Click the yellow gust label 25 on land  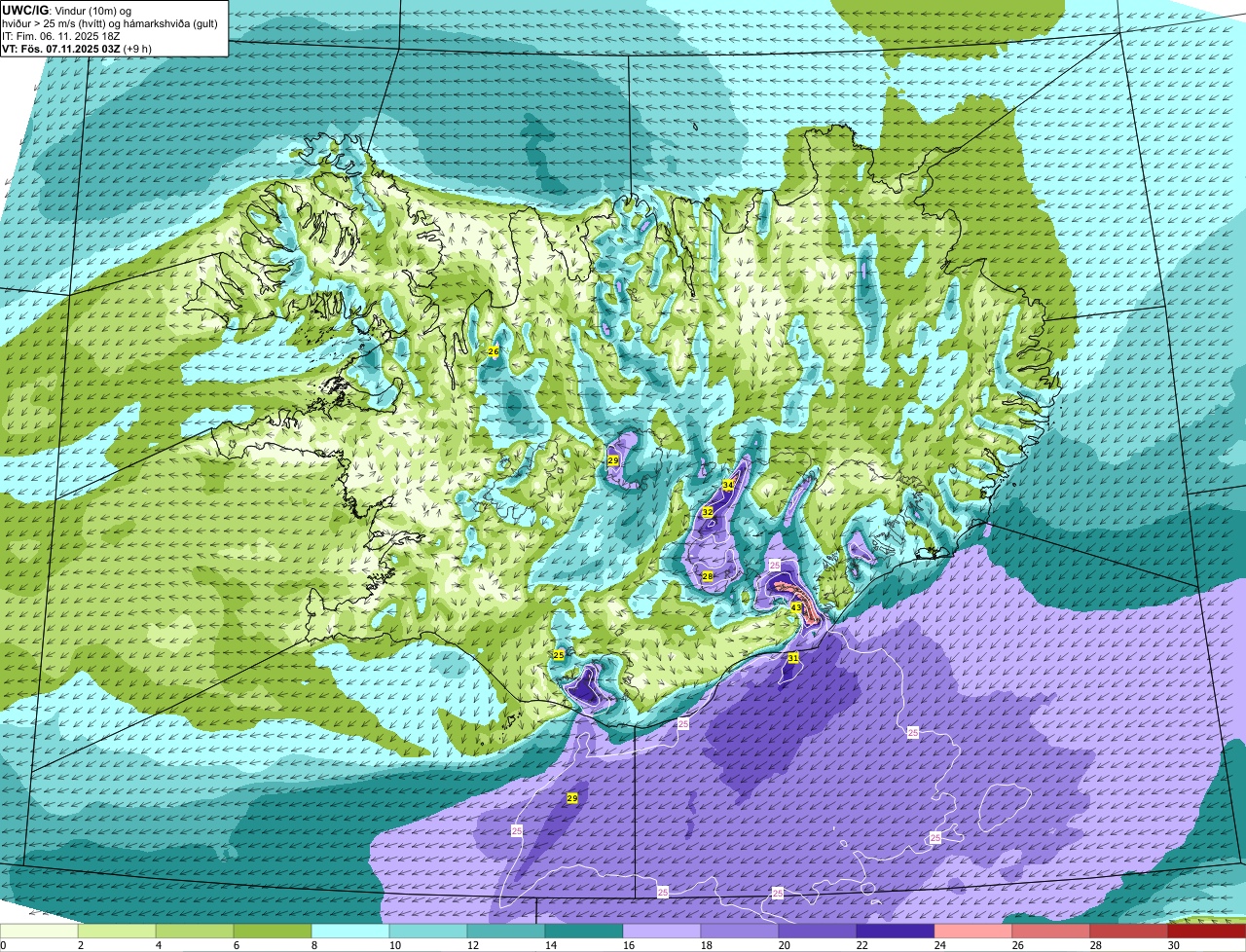click(x=559, y=656)
